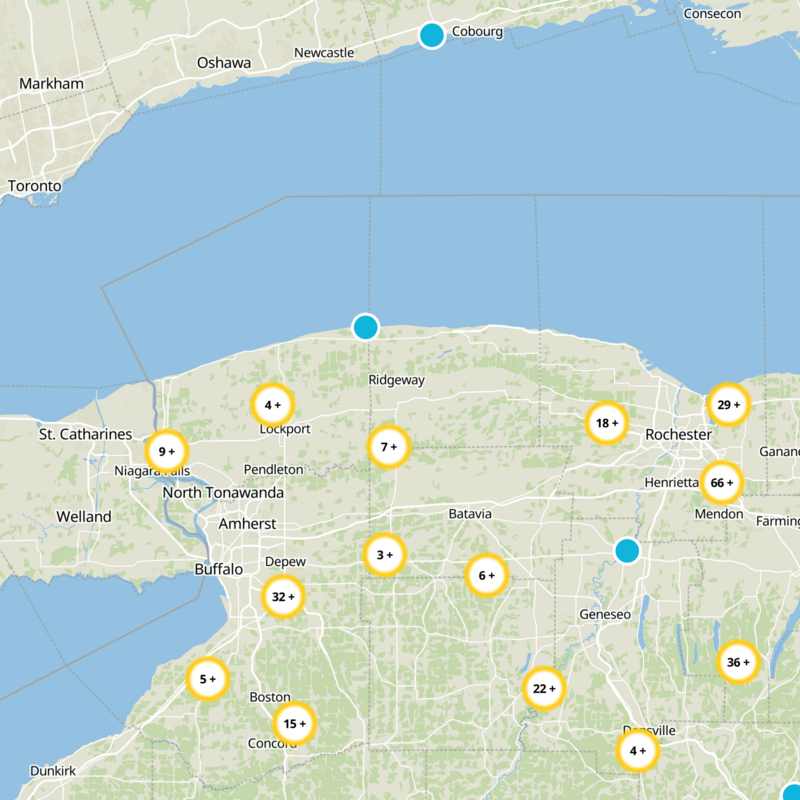800x800 pixels.
Task: Click the Oshawa city label
Action: tap(224, 63)
